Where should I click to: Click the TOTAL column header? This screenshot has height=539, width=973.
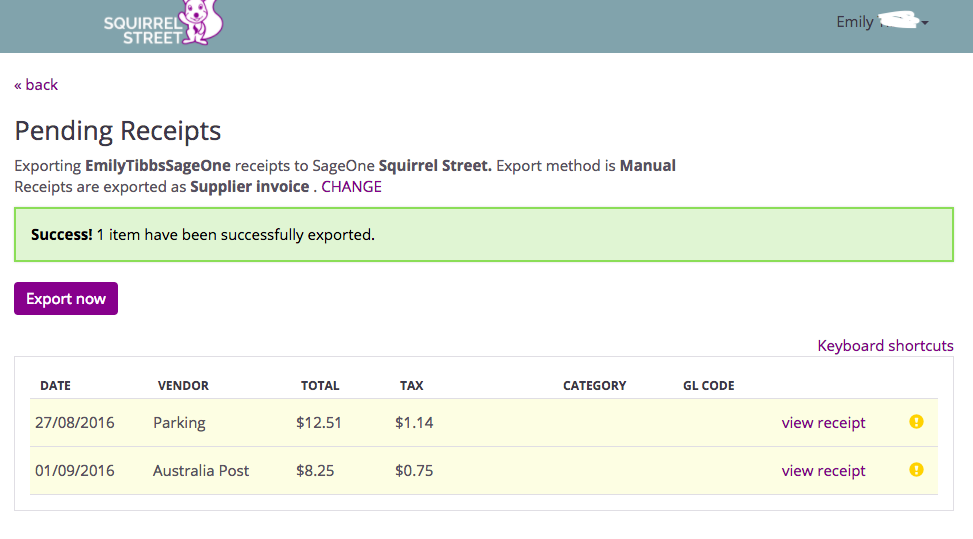(320, 386)
